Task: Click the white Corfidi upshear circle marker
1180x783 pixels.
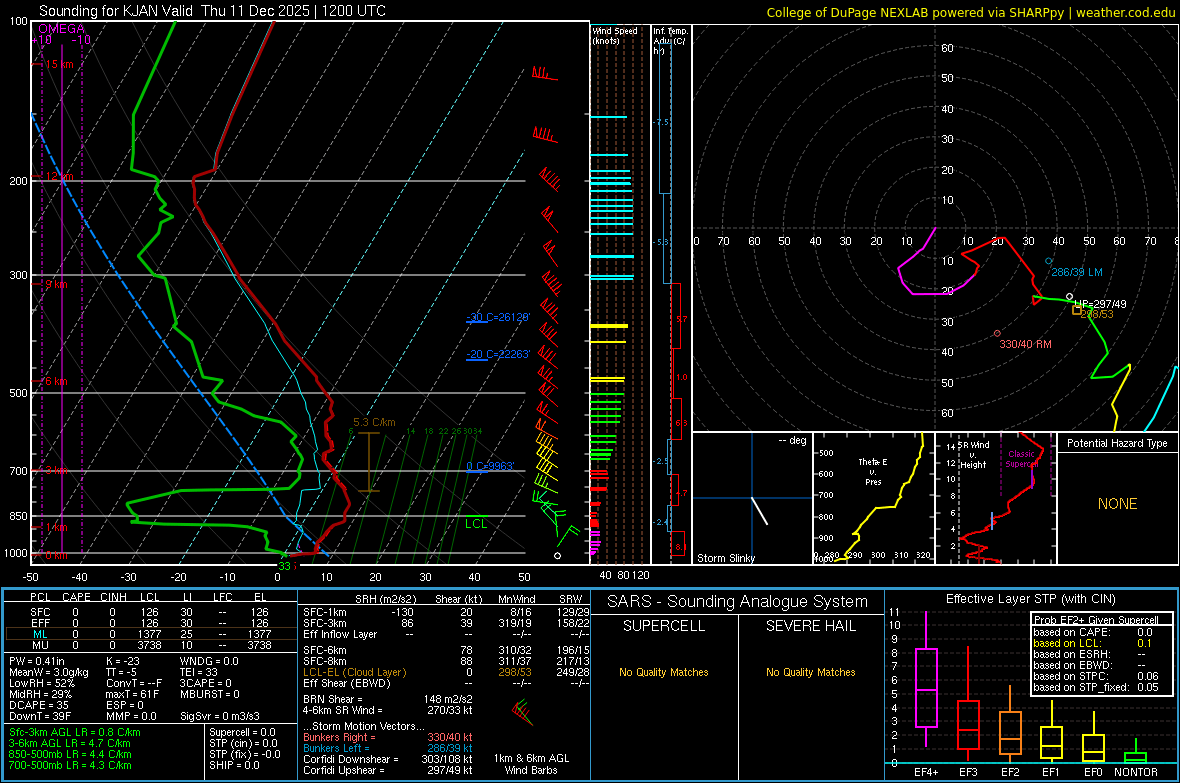Action: pyautogui.click(x=1070, y=297)
